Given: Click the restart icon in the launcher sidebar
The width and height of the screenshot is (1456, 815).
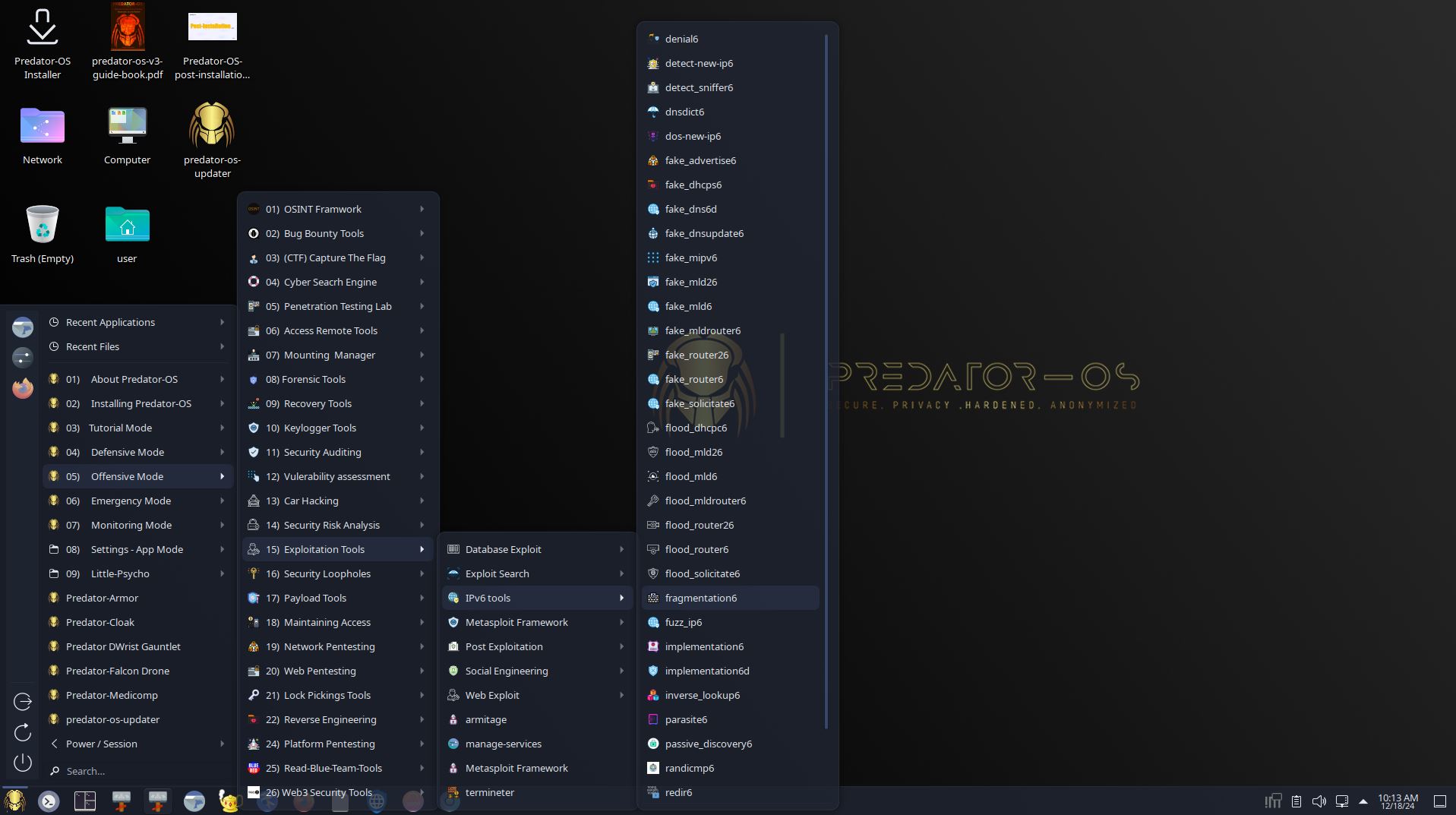Looking at the screenshot, I should coord(23,732).
